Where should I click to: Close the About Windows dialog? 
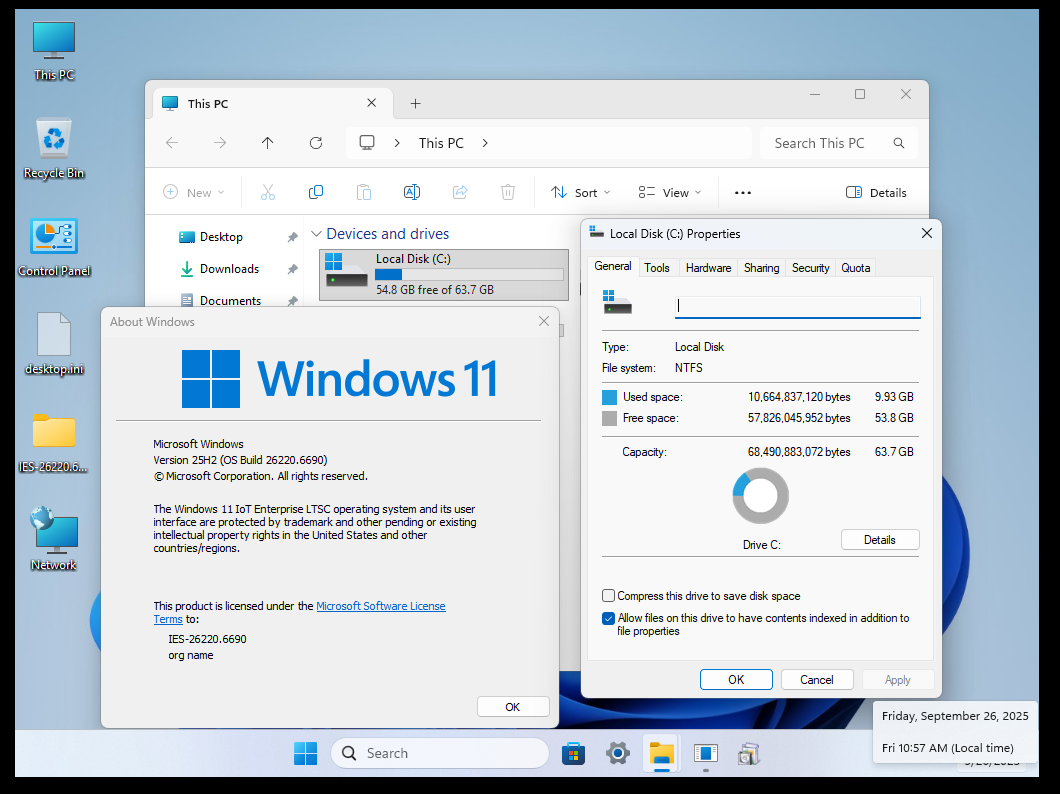pos(544,321)
